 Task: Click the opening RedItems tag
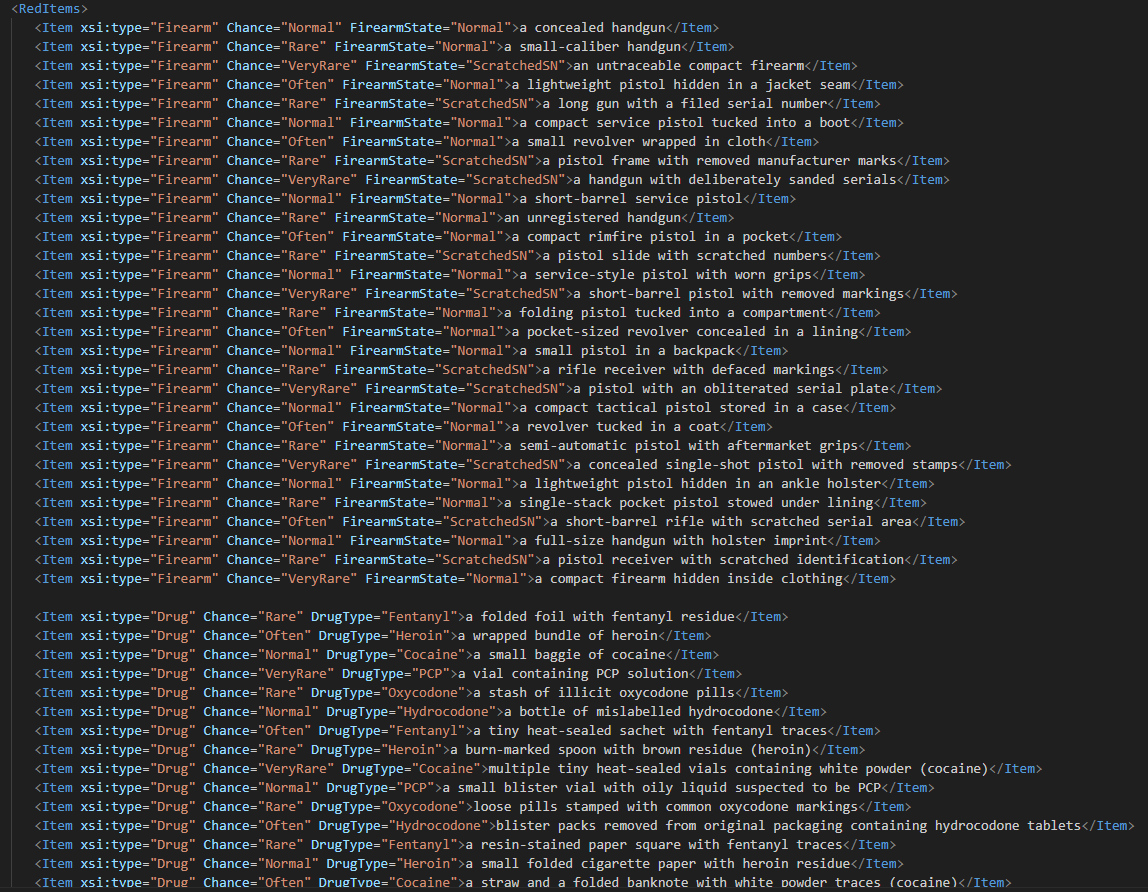click(x=50, y=9)
